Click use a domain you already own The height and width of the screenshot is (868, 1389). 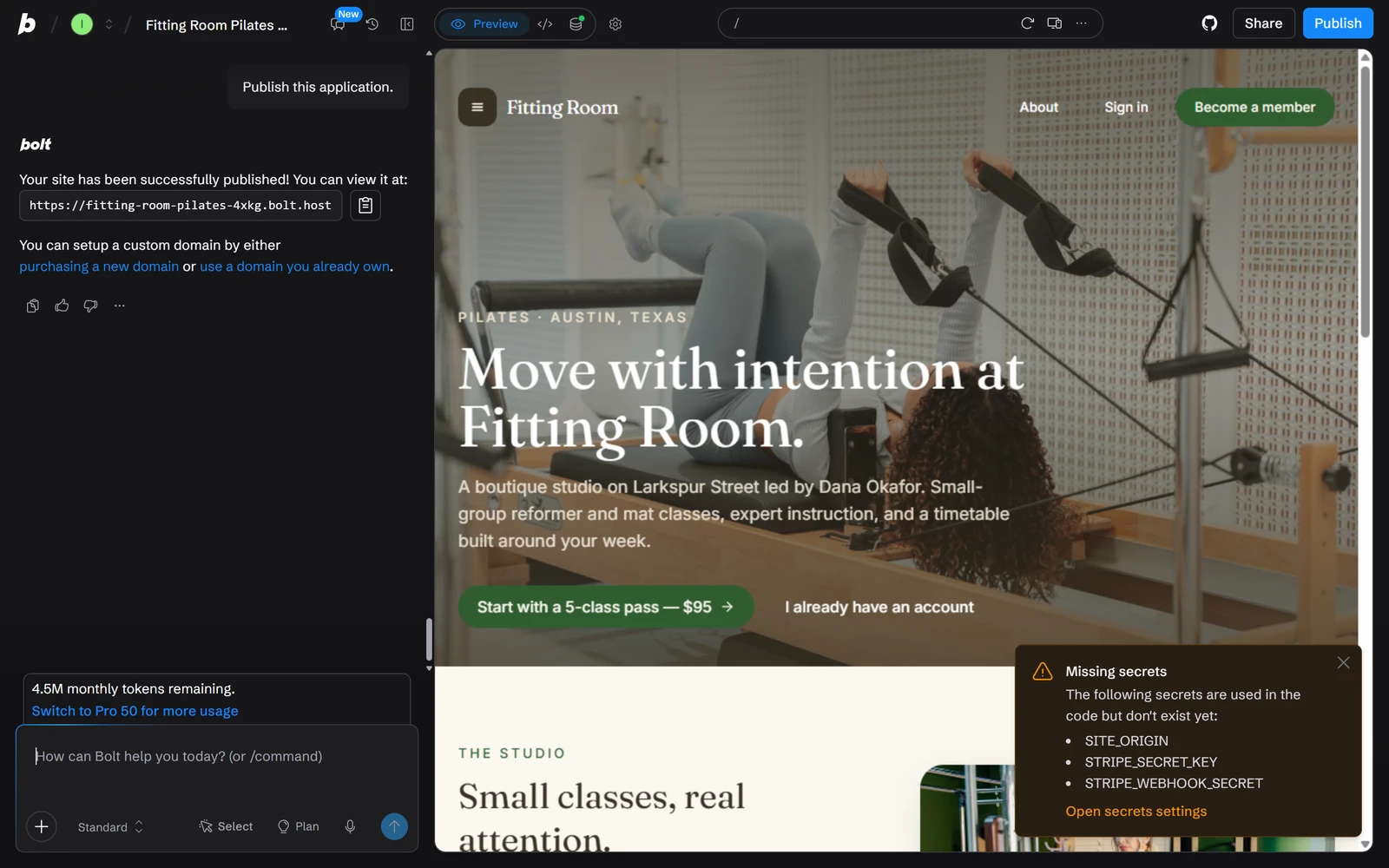[x=294, y=266]
